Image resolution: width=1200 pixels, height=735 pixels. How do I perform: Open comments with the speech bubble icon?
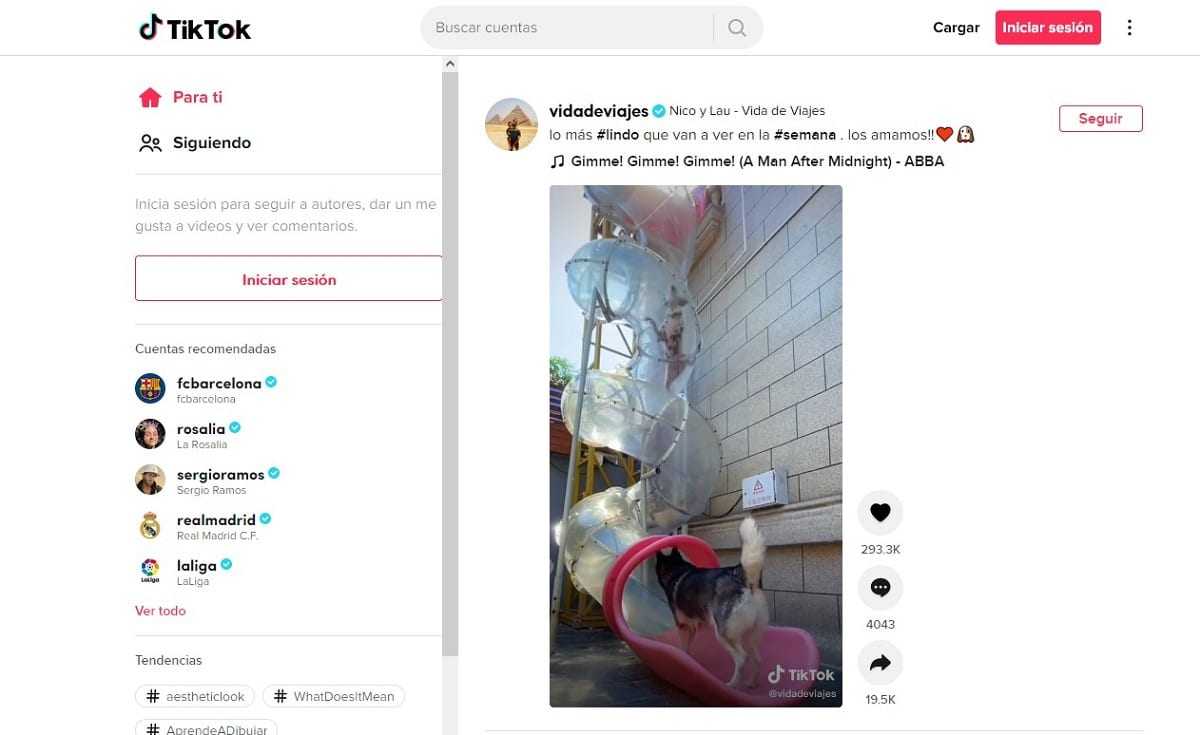coord(880,588)
